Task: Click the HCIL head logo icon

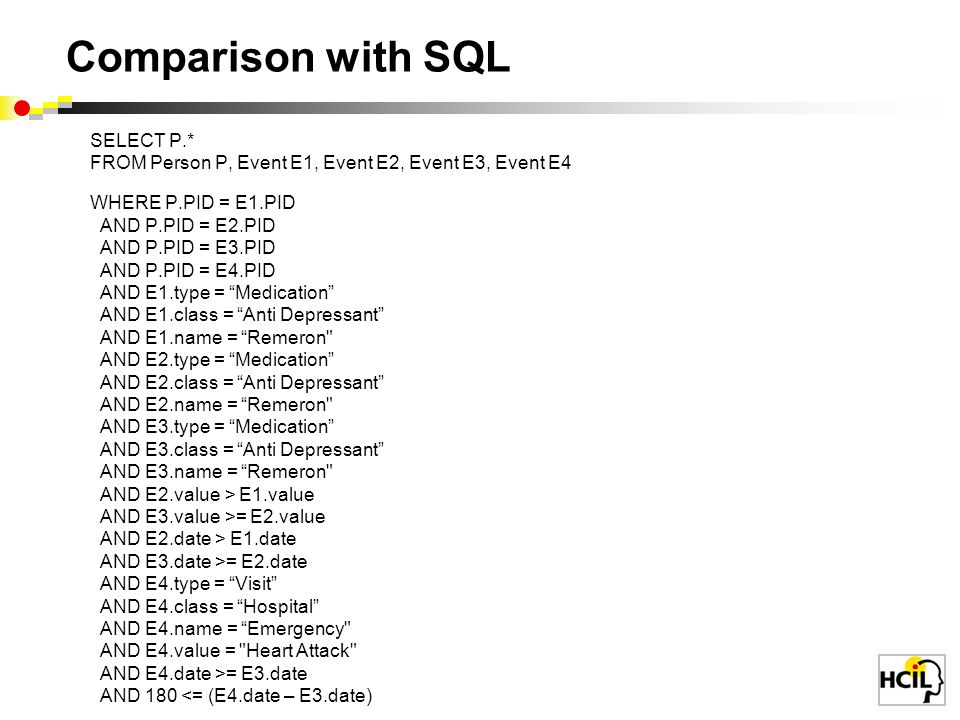Action: pos(912,680)
